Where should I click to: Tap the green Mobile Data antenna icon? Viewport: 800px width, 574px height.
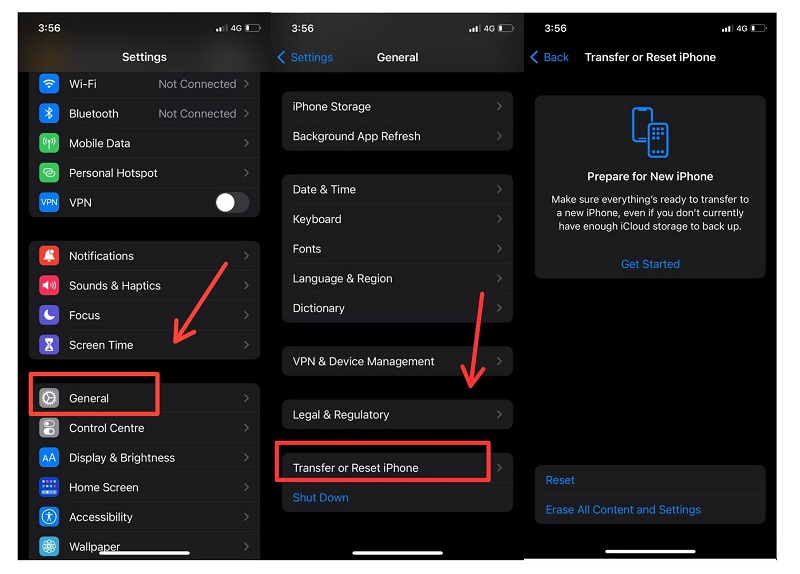[49, 143]
